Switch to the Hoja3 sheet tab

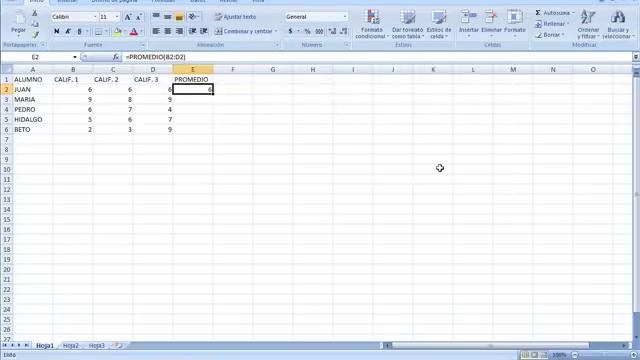click(97, 346)
